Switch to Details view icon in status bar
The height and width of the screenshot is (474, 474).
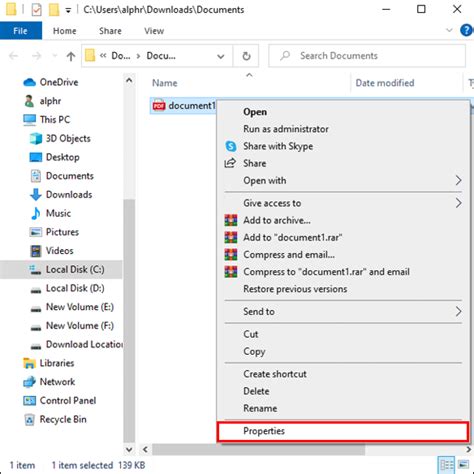tap(446, 464)
